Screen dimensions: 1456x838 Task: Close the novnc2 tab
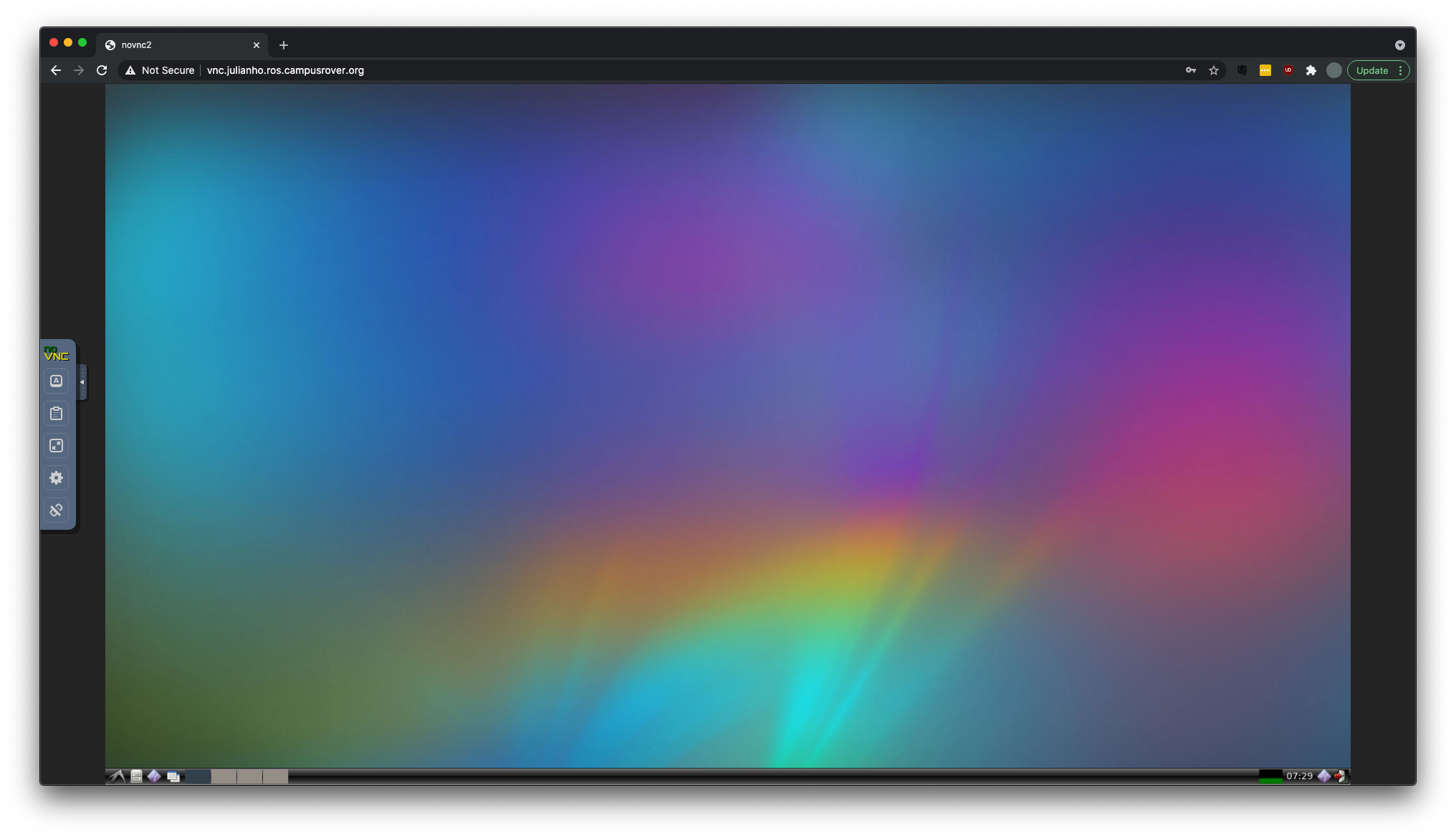257,45
